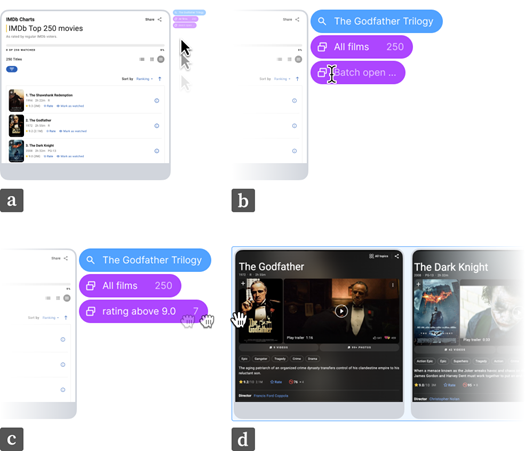
Task: Rate The Godfather in the panel a list
Action: click(x=51, y=131)
